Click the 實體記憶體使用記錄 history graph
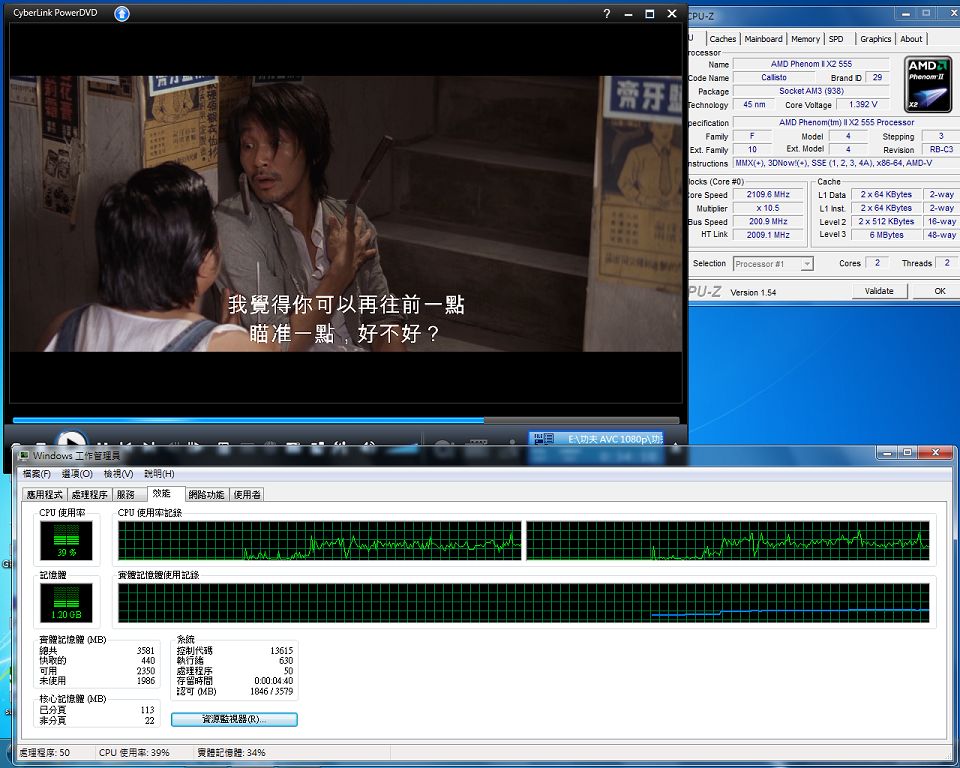Viewport: 960px width, 768px height. [523, 603]
